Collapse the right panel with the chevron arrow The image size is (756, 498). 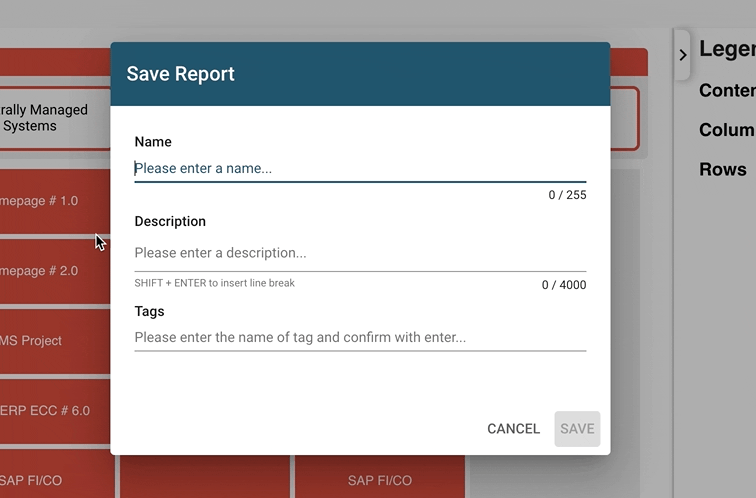click(x=683, y=55)
